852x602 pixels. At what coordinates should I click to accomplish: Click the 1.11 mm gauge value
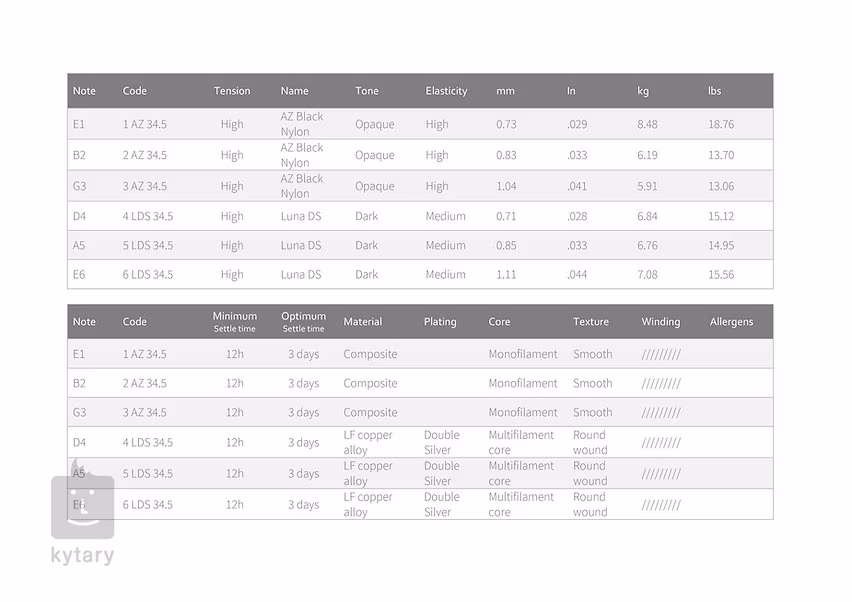[x=506, y=275]
